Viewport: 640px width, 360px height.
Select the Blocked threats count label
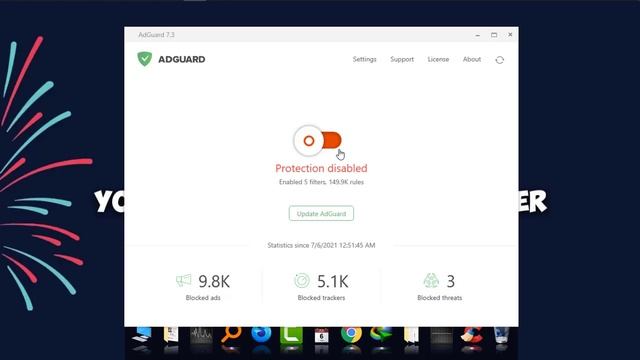point(440,298)
